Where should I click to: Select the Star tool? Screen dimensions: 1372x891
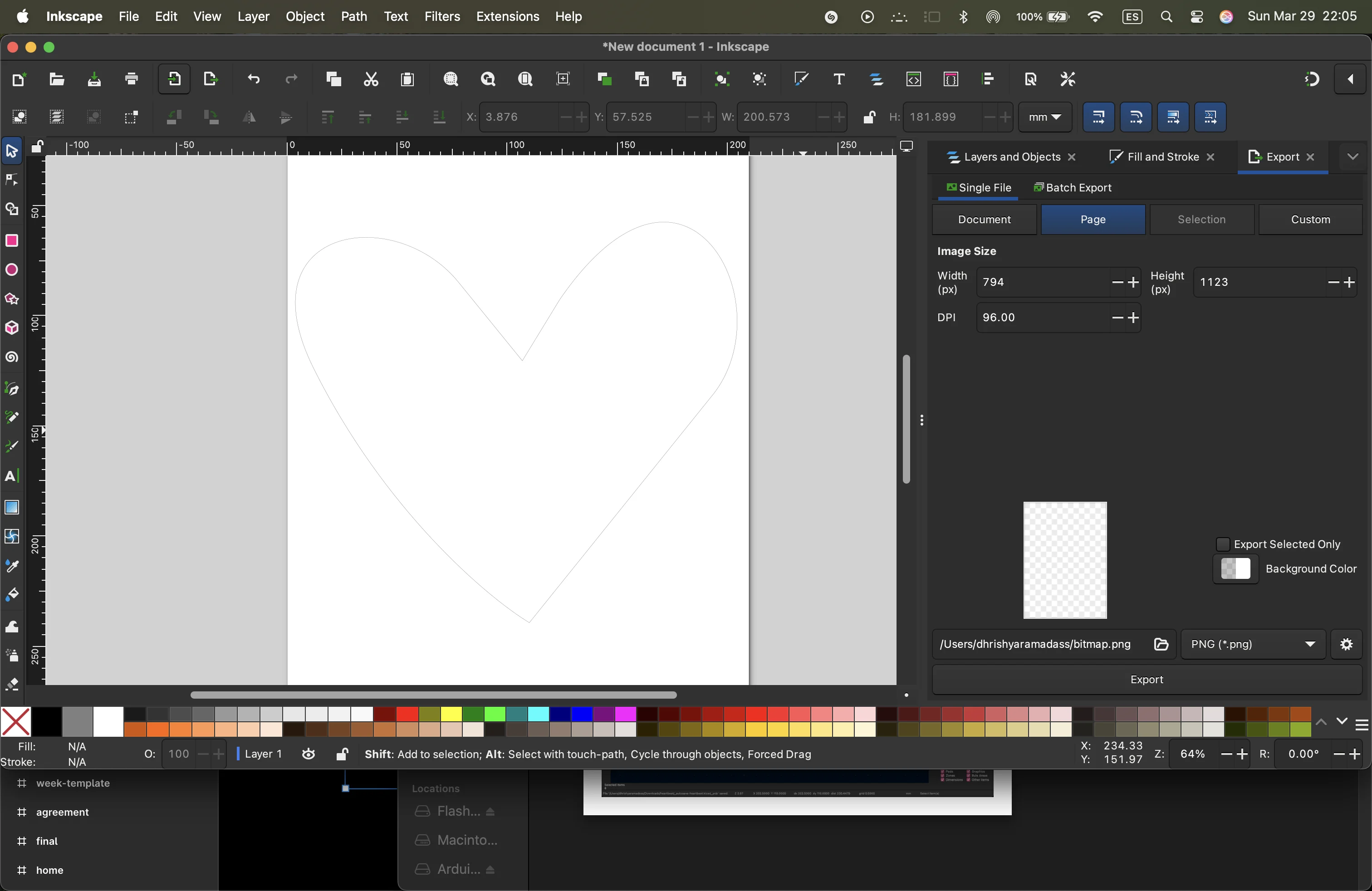(12, 299)
